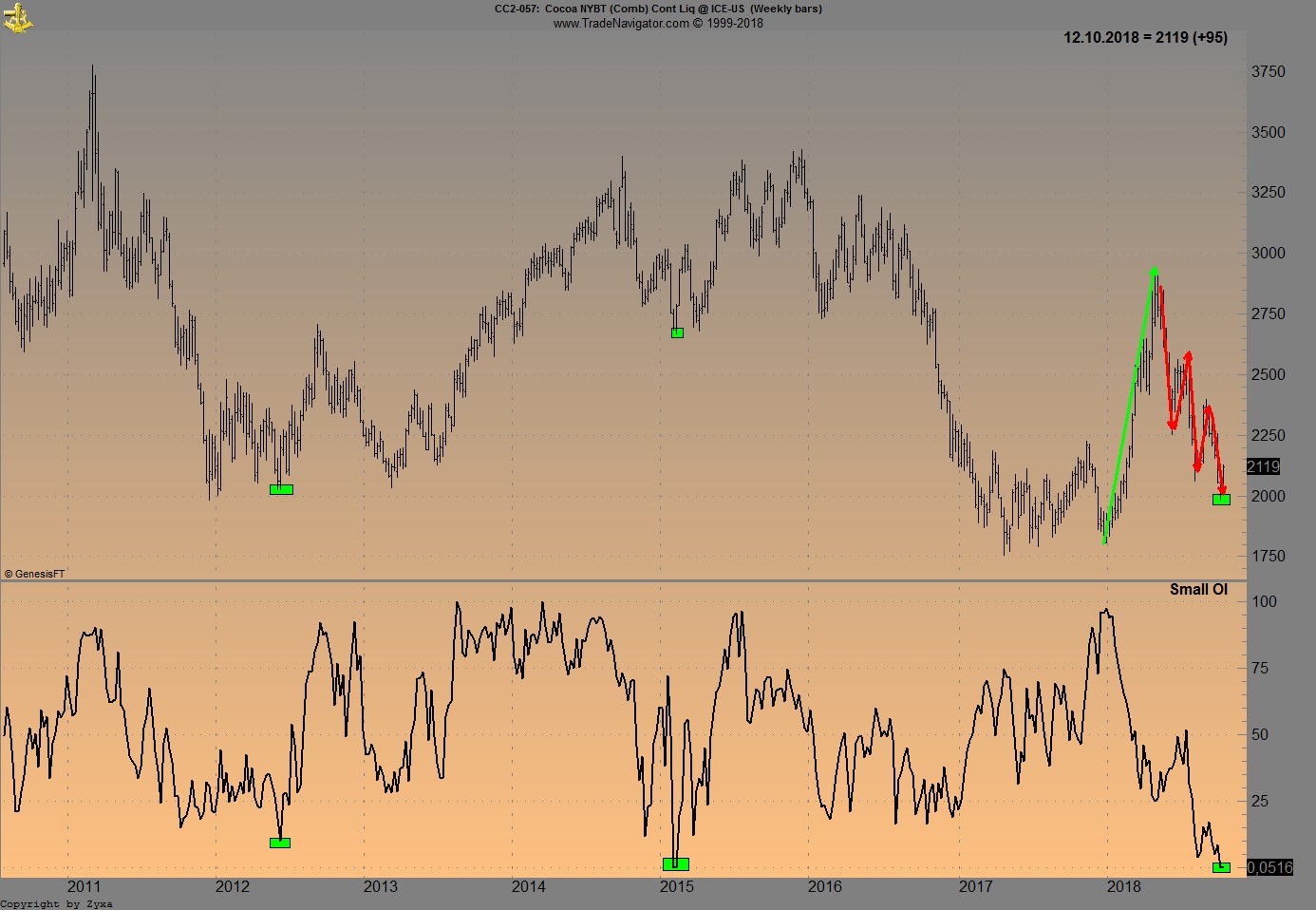Select the green marker at 2018 Small OI low

click(1221, 867)
